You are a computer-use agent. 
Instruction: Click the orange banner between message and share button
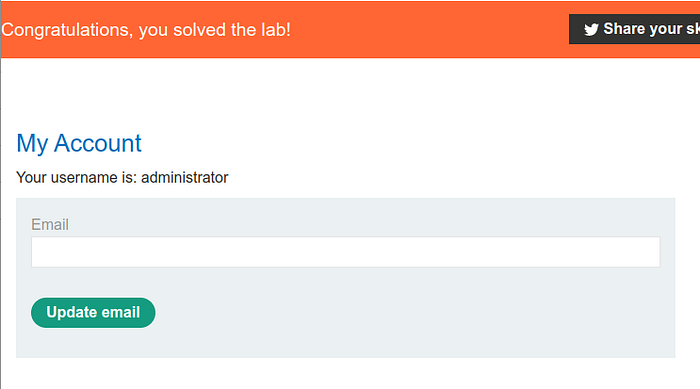point(429,29)
